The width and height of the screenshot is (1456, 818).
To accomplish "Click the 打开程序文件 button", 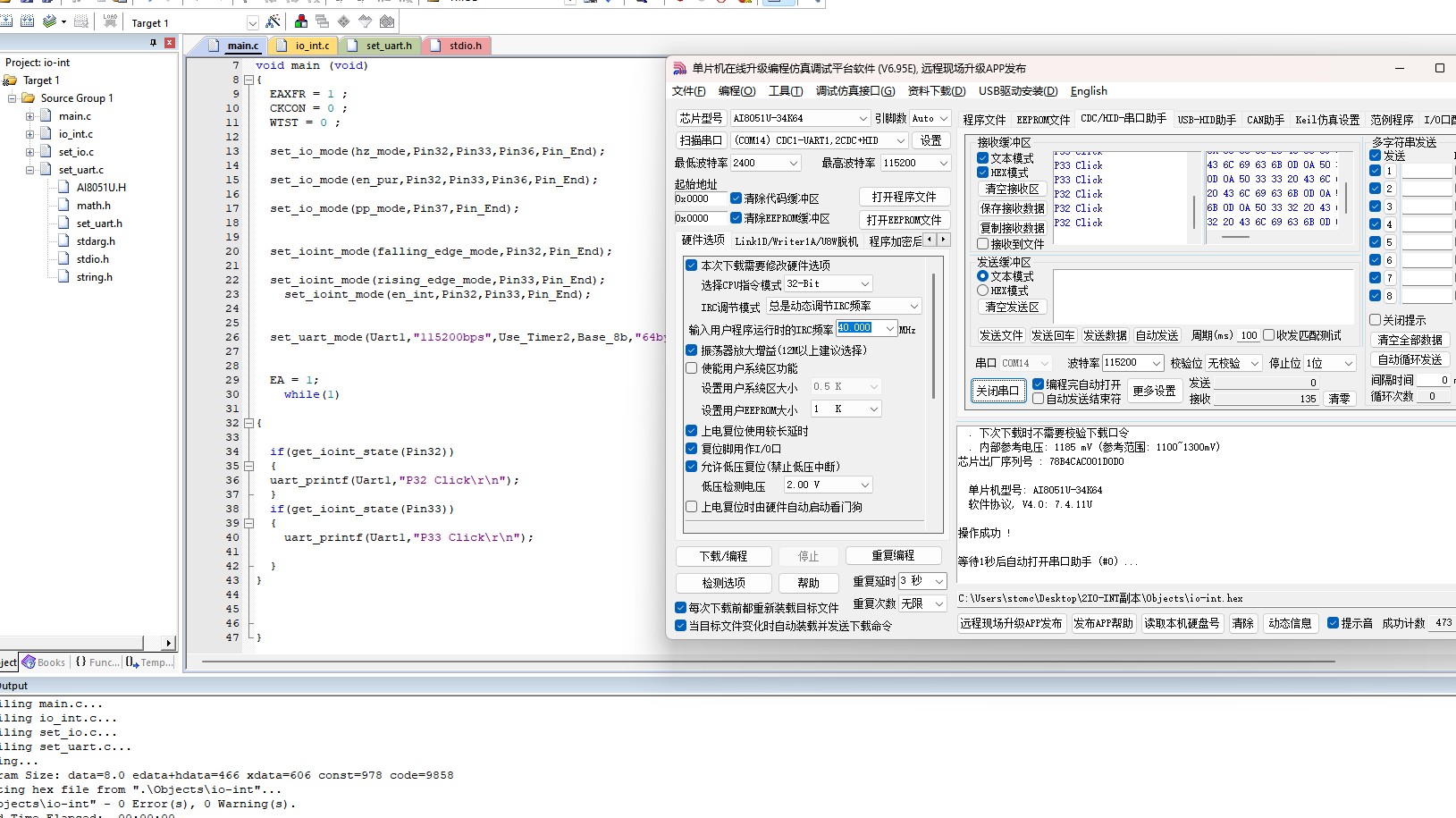I will click(905, 197).
